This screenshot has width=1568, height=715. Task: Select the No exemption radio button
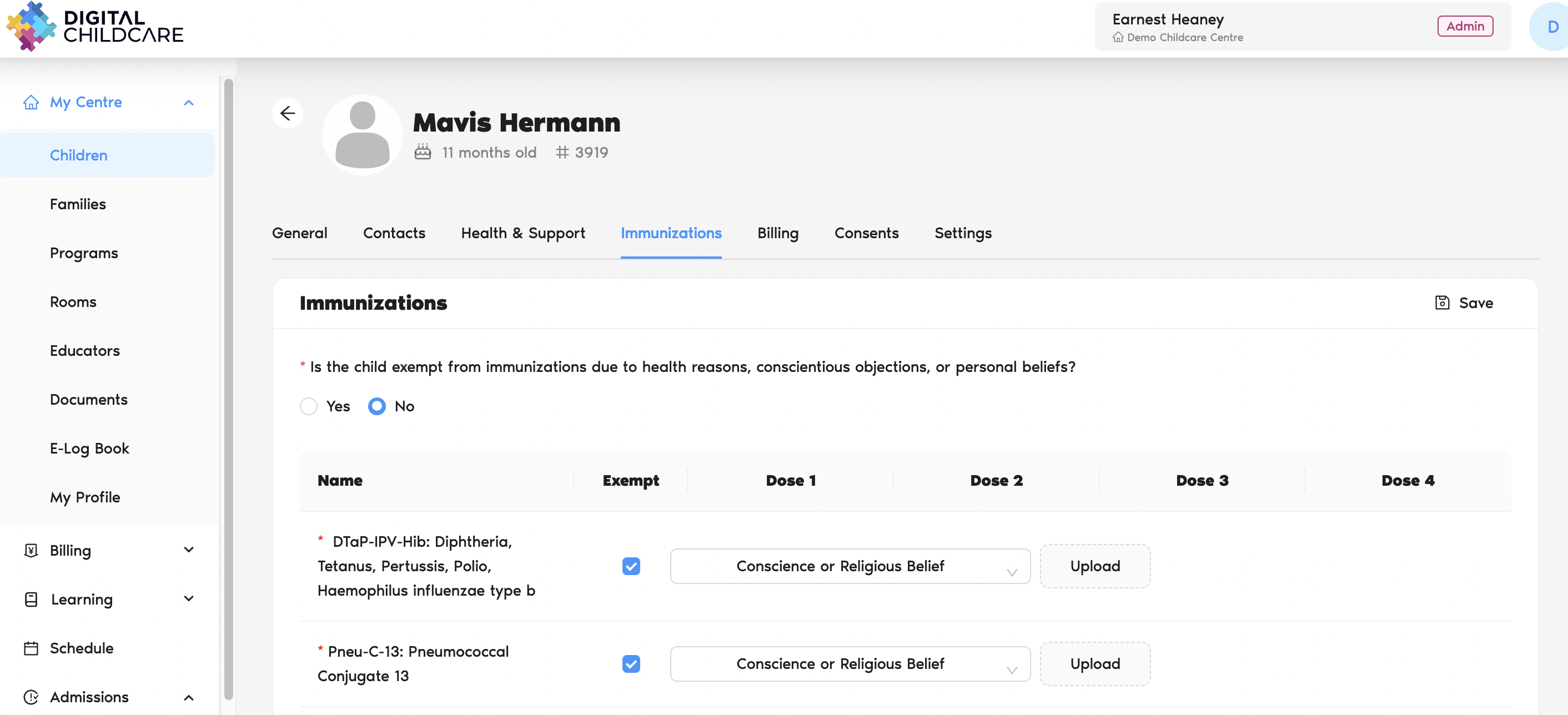(377, 406)
